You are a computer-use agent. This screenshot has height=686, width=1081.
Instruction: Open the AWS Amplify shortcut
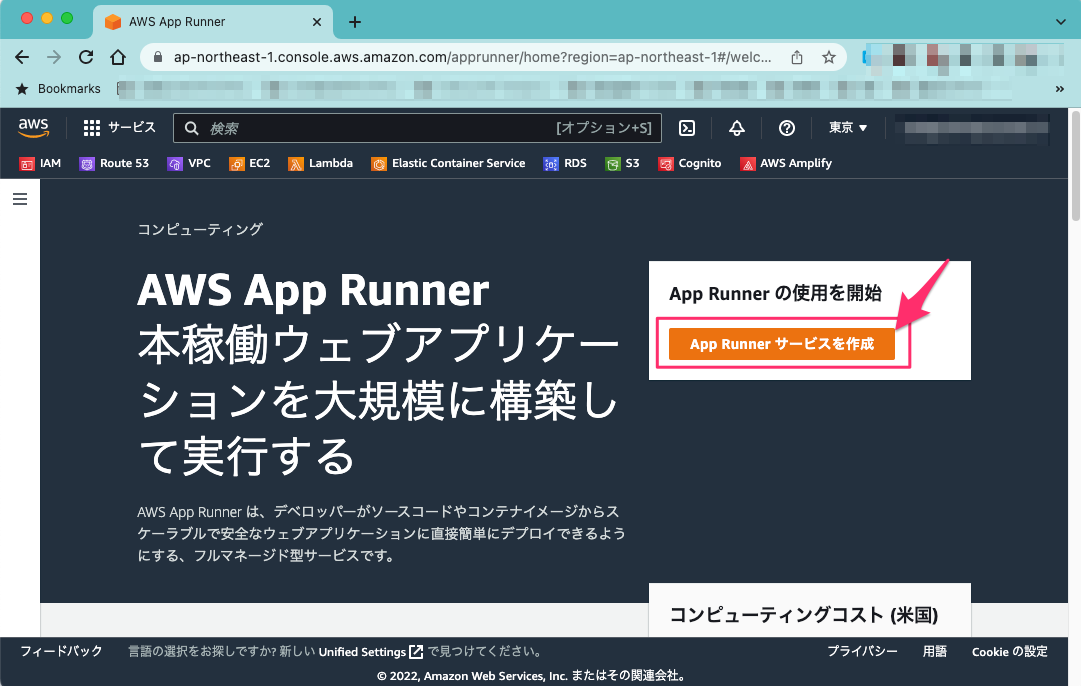[786, 163]
